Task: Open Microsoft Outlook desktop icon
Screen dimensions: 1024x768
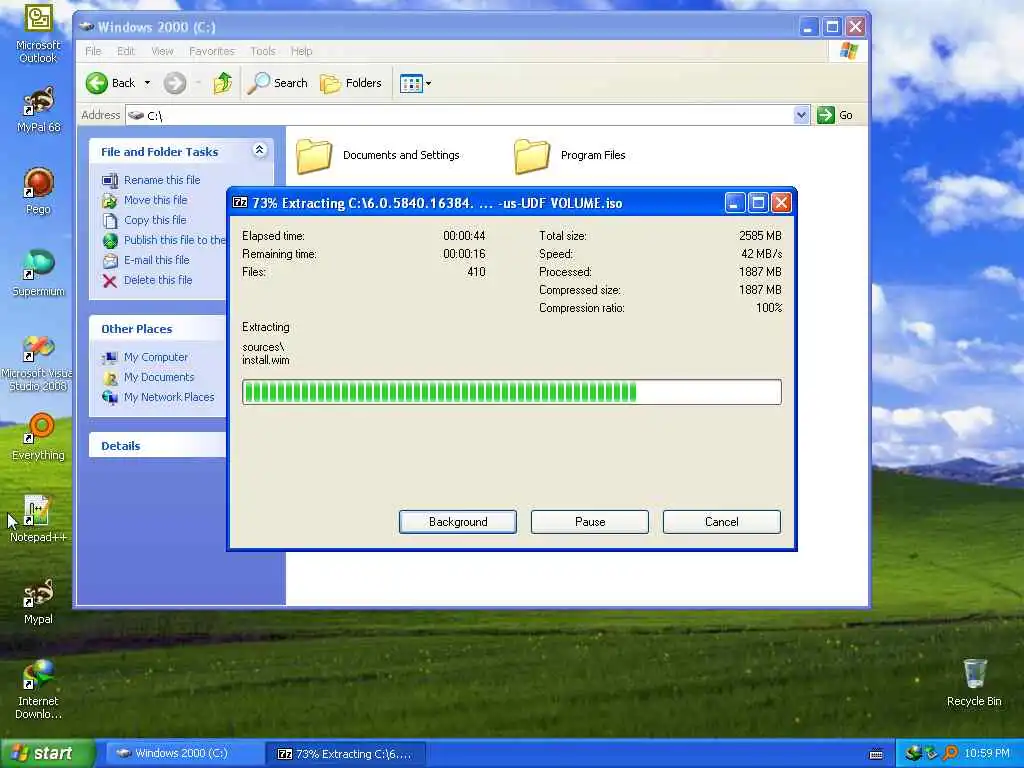Action: click(38, 34)
